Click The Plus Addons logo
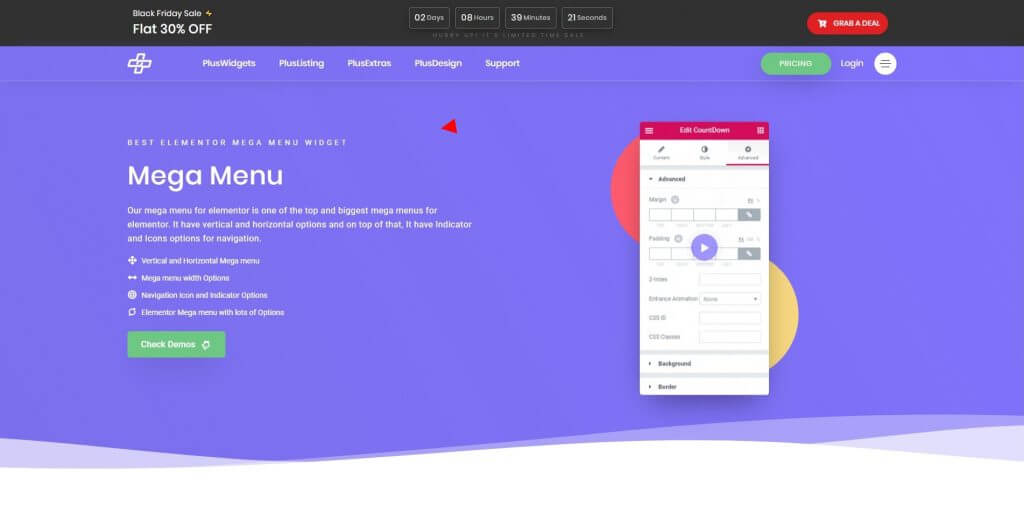 click(x=139, y=63)
